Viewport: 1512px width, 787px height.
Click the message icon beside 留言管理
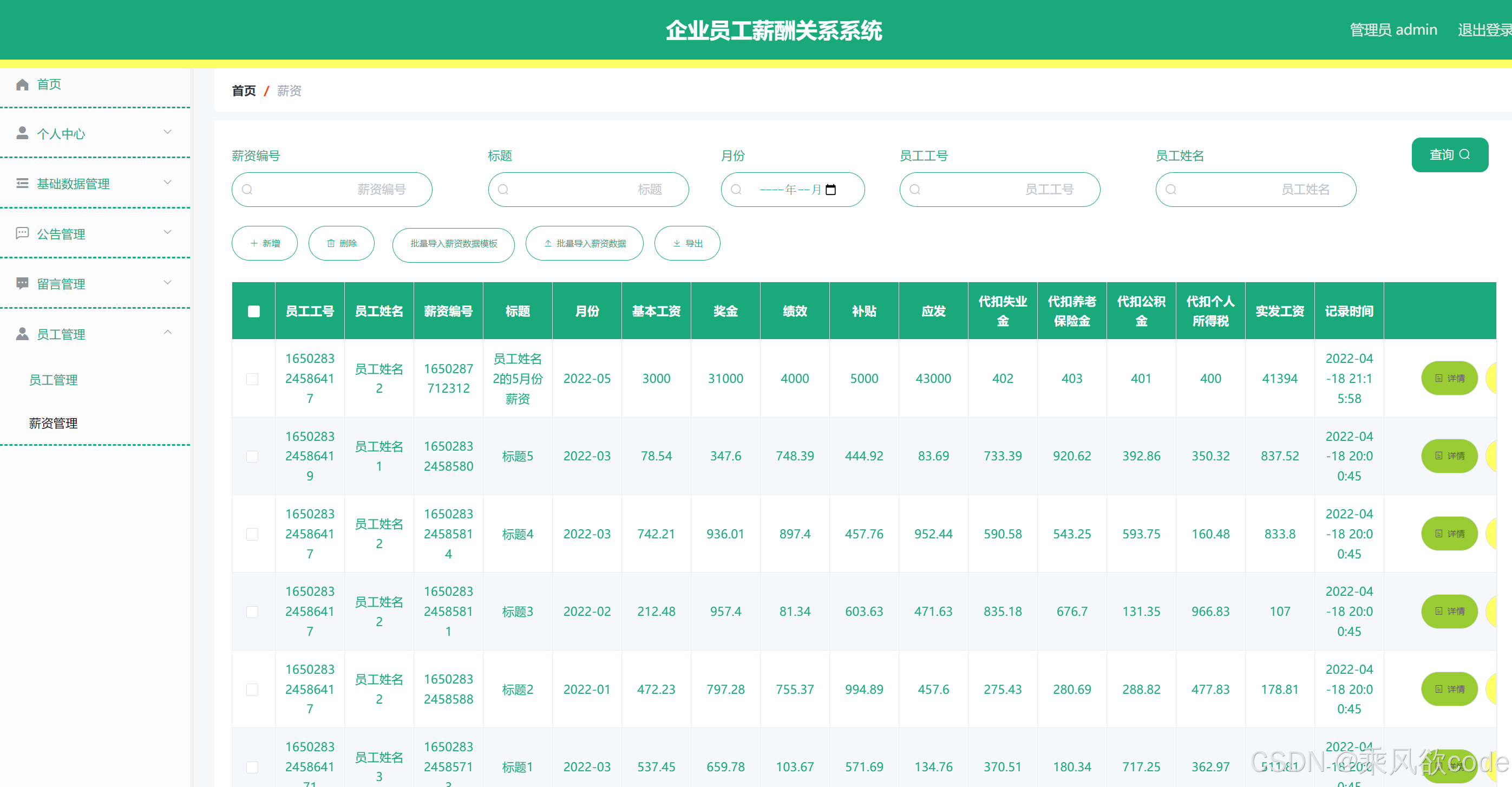(x=22, y=283)
